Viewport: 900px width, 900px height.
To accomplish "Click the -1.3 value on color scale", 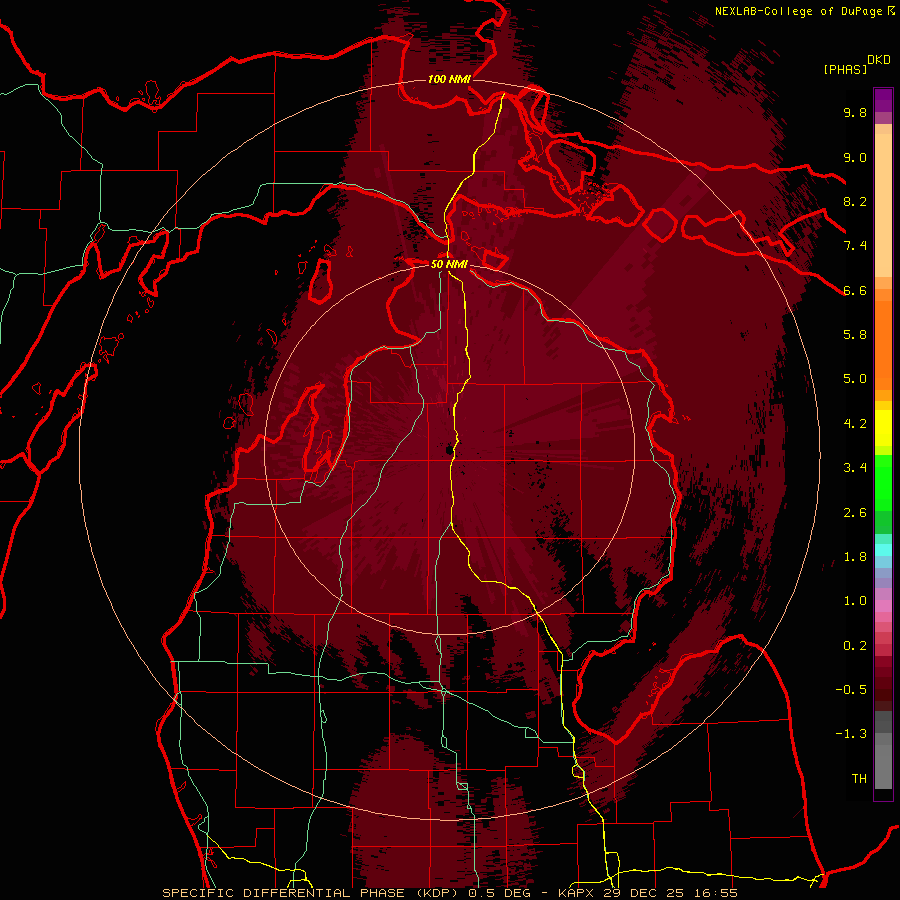I will point(851,734).
